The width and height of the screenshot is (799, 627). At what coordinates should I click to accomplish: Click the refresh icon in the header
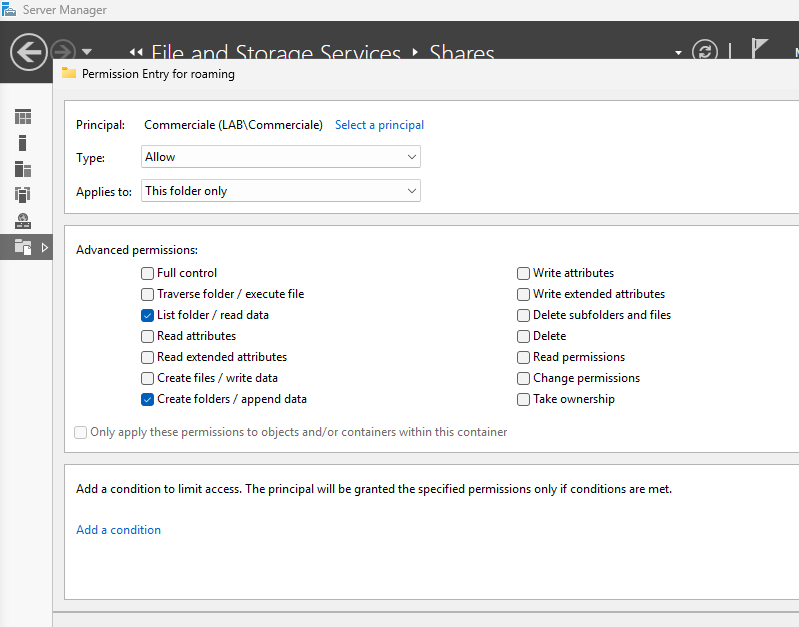[705, 52]
